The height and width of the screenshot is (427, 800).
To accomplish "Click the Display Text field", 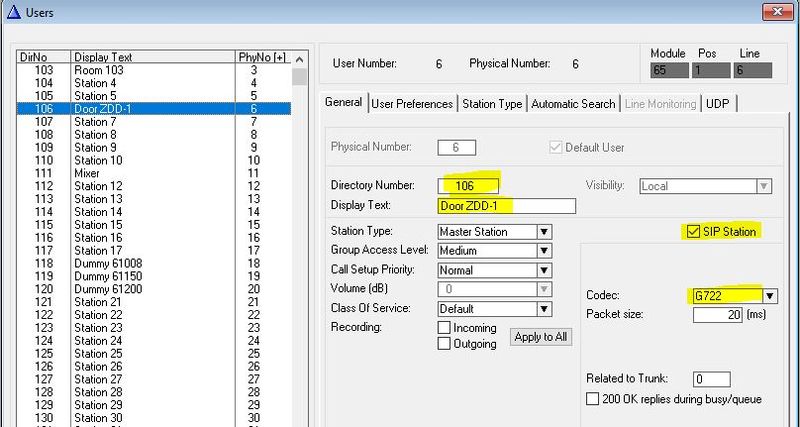I will 507,206.
